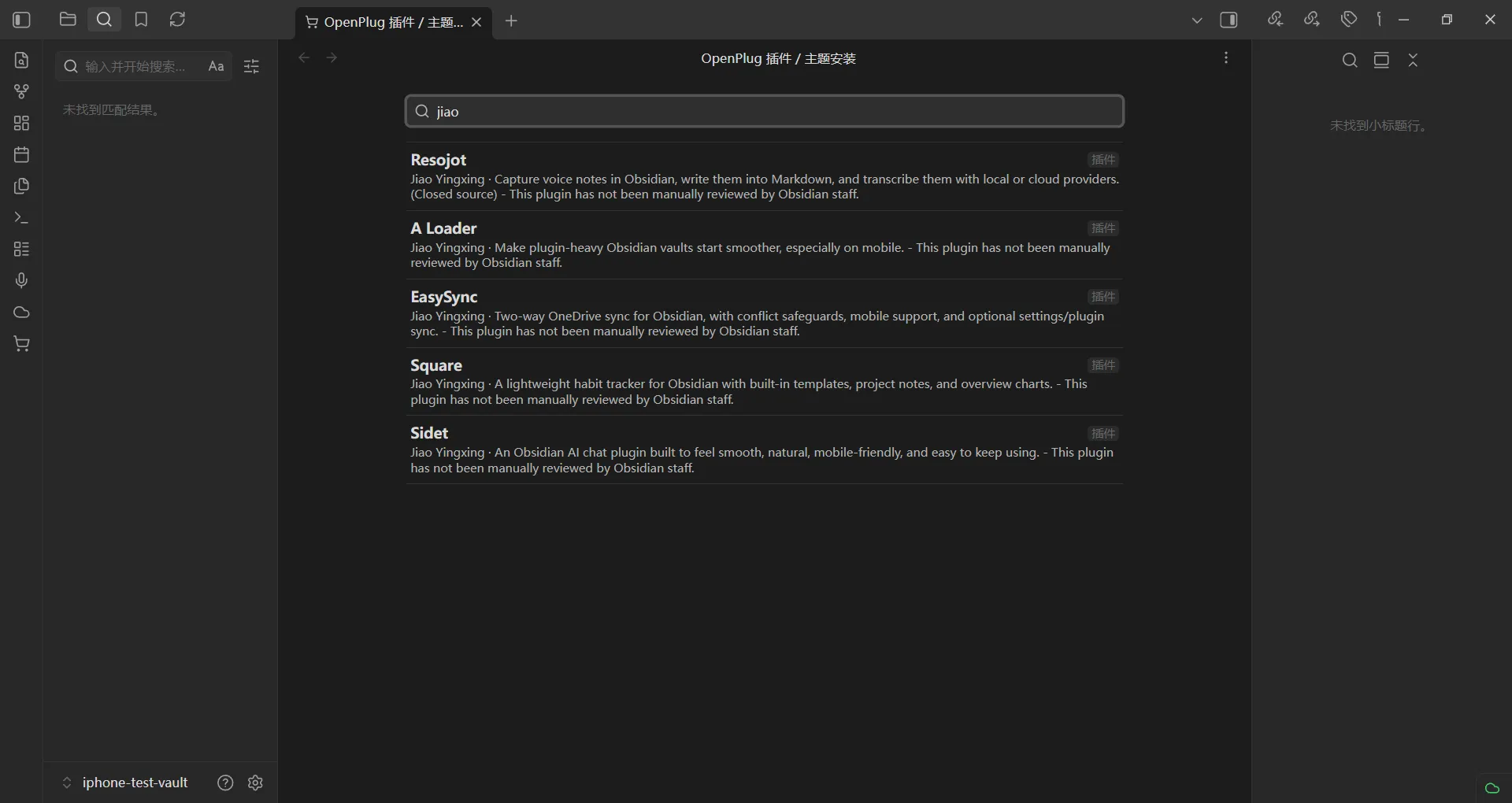Image resolution: width=1512 pixels, height=803 pixels.
Task: Open the Bookmarks tab in the left sidebar
Action: tap(141, 19)
